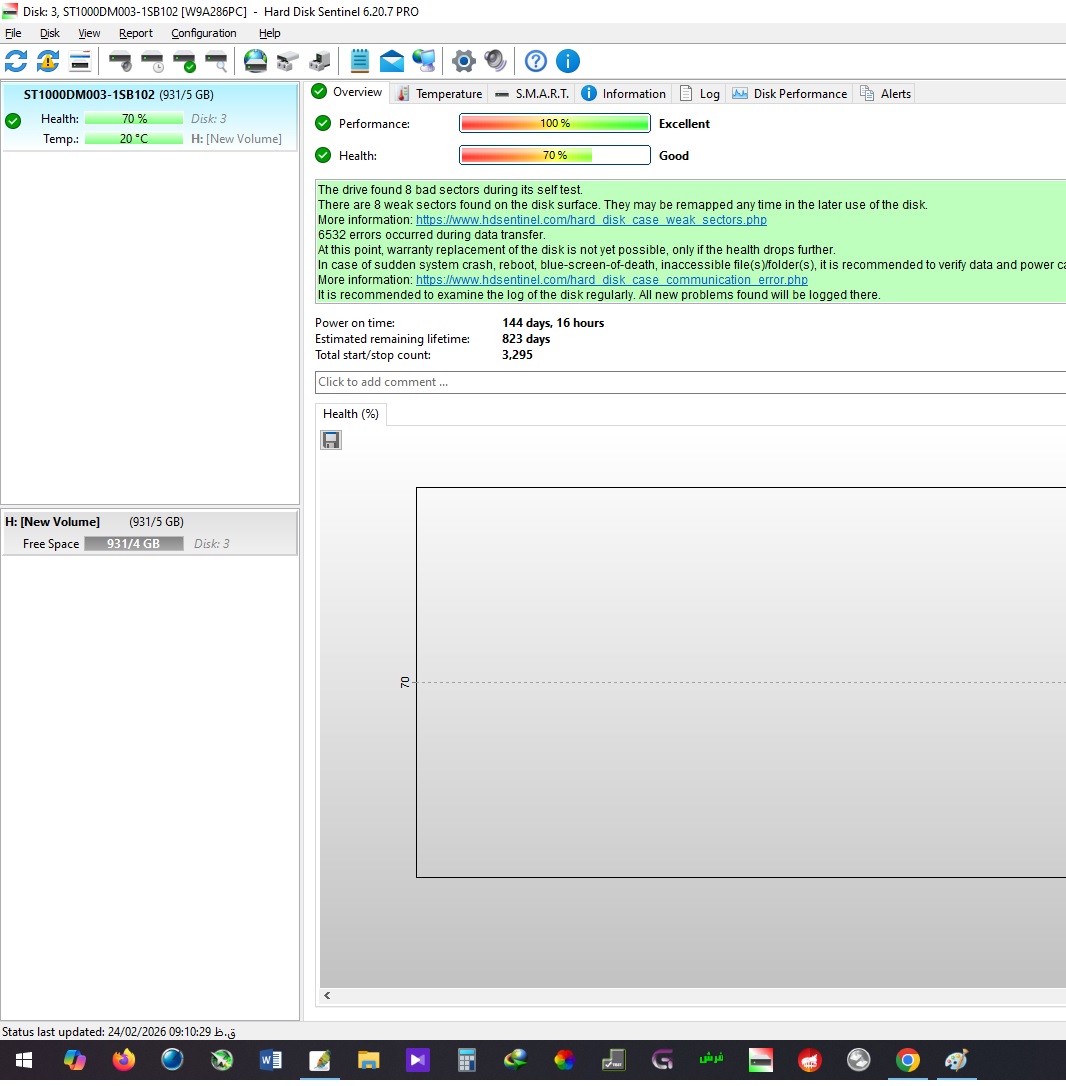Open the Configuration menu
The image size is (1066, 1086).
pyautogui.click(x=203, y=33)
